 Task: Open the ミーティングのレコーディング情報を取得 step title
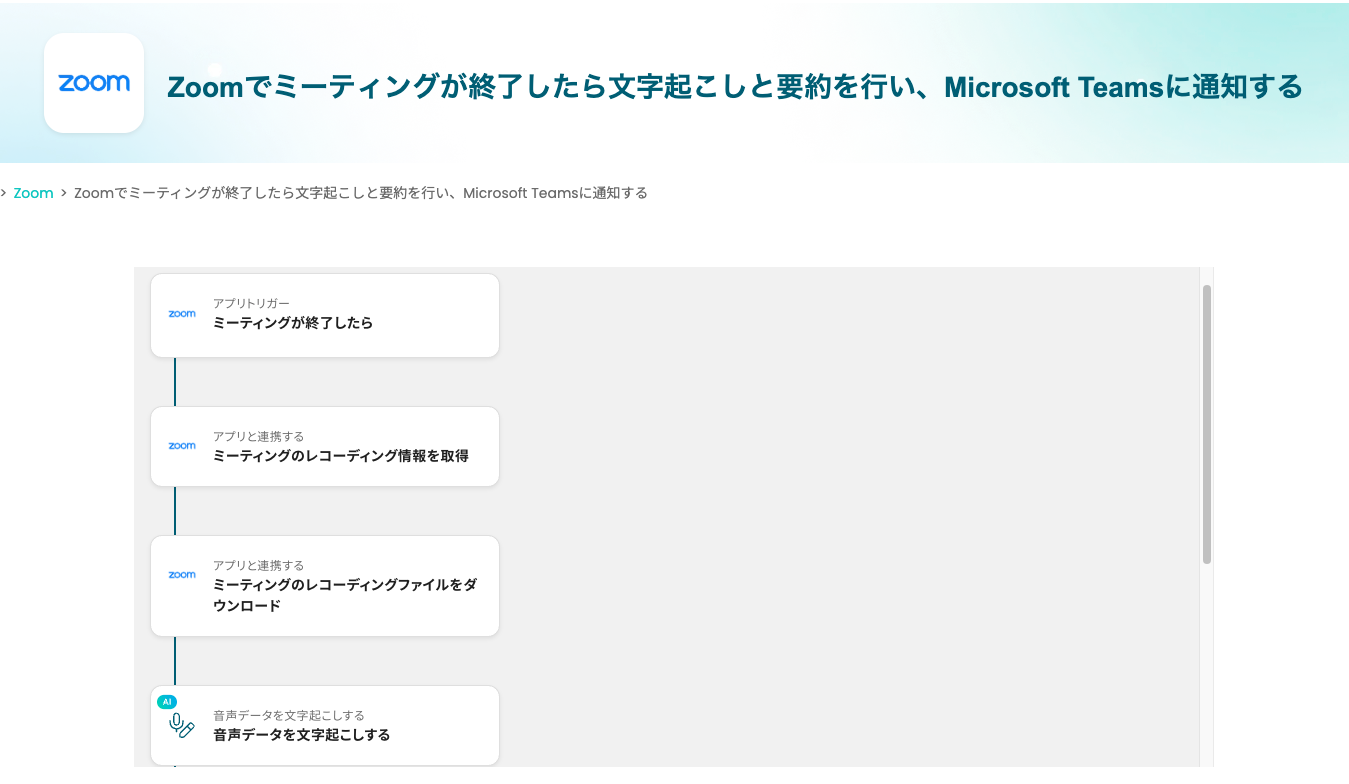click(341, 456)
